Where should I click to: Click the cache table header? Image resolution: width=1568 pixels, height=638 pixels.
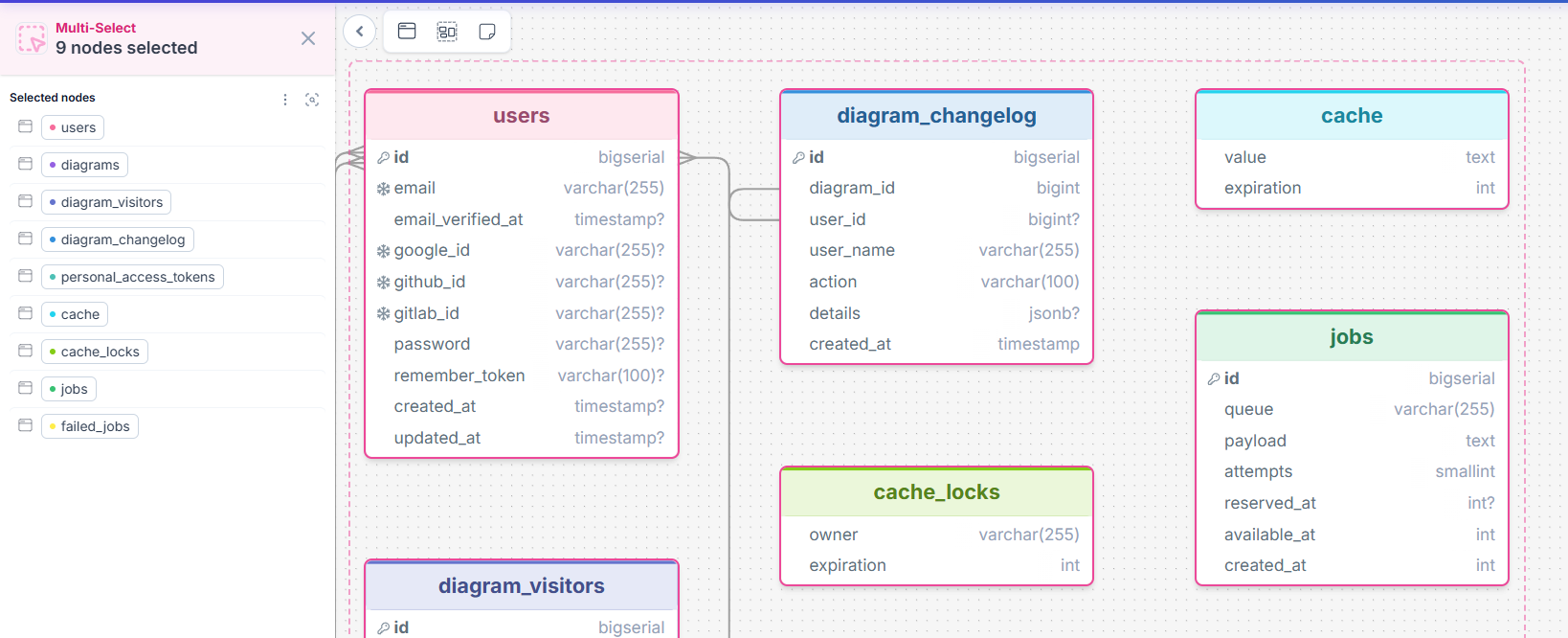click(1352, 116)
